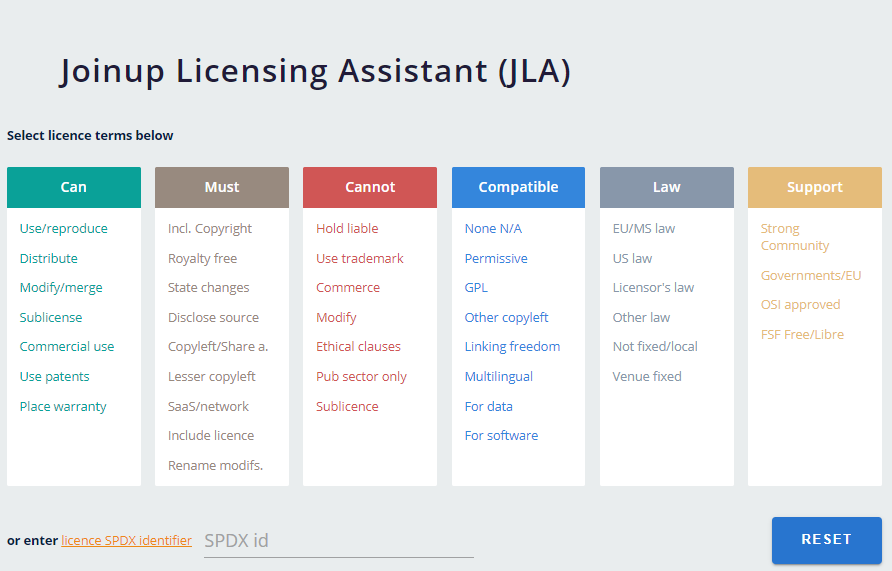Image resolution: width=892 pixels, height=571 pixels.
Task: Choose the Include licence requirement
Action: 210,436
